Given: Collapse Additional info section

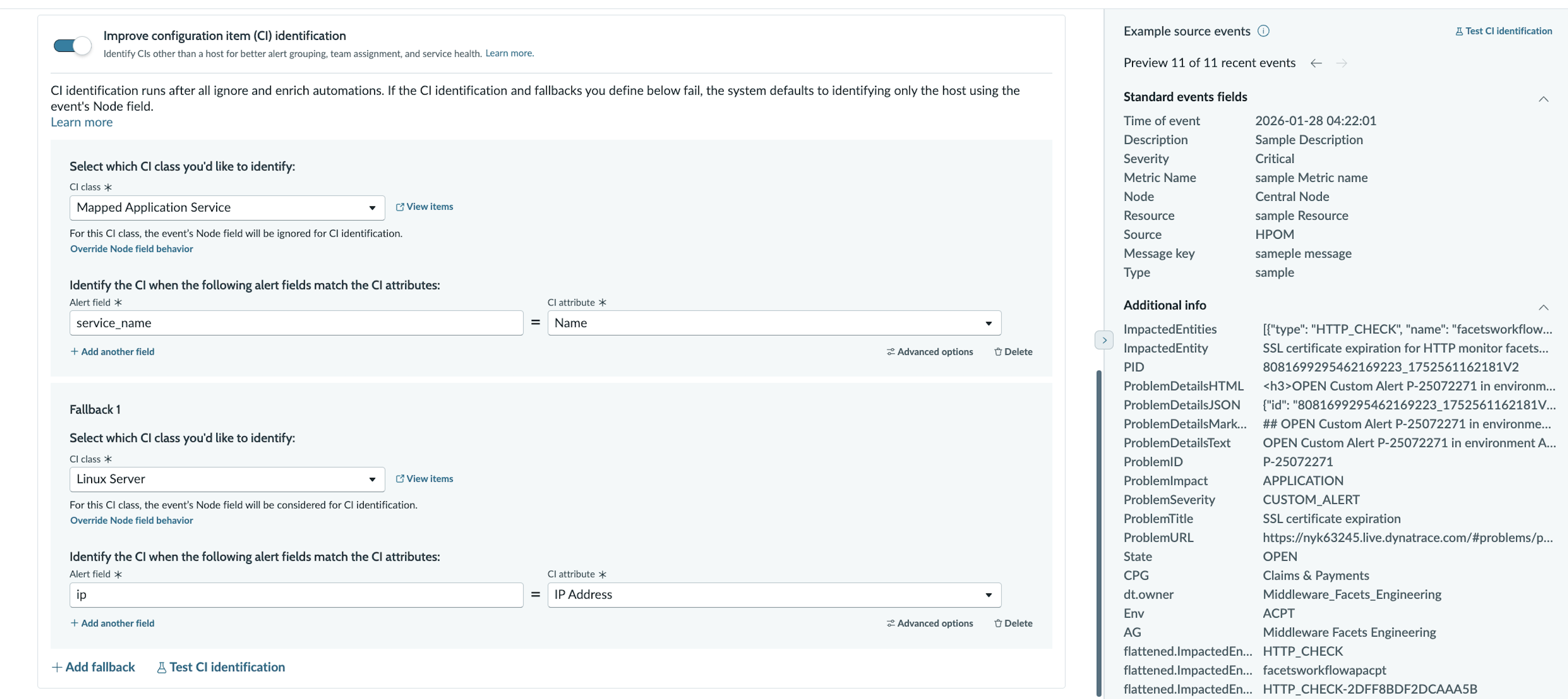Looking at the screenshot, I should (1544, 307).
